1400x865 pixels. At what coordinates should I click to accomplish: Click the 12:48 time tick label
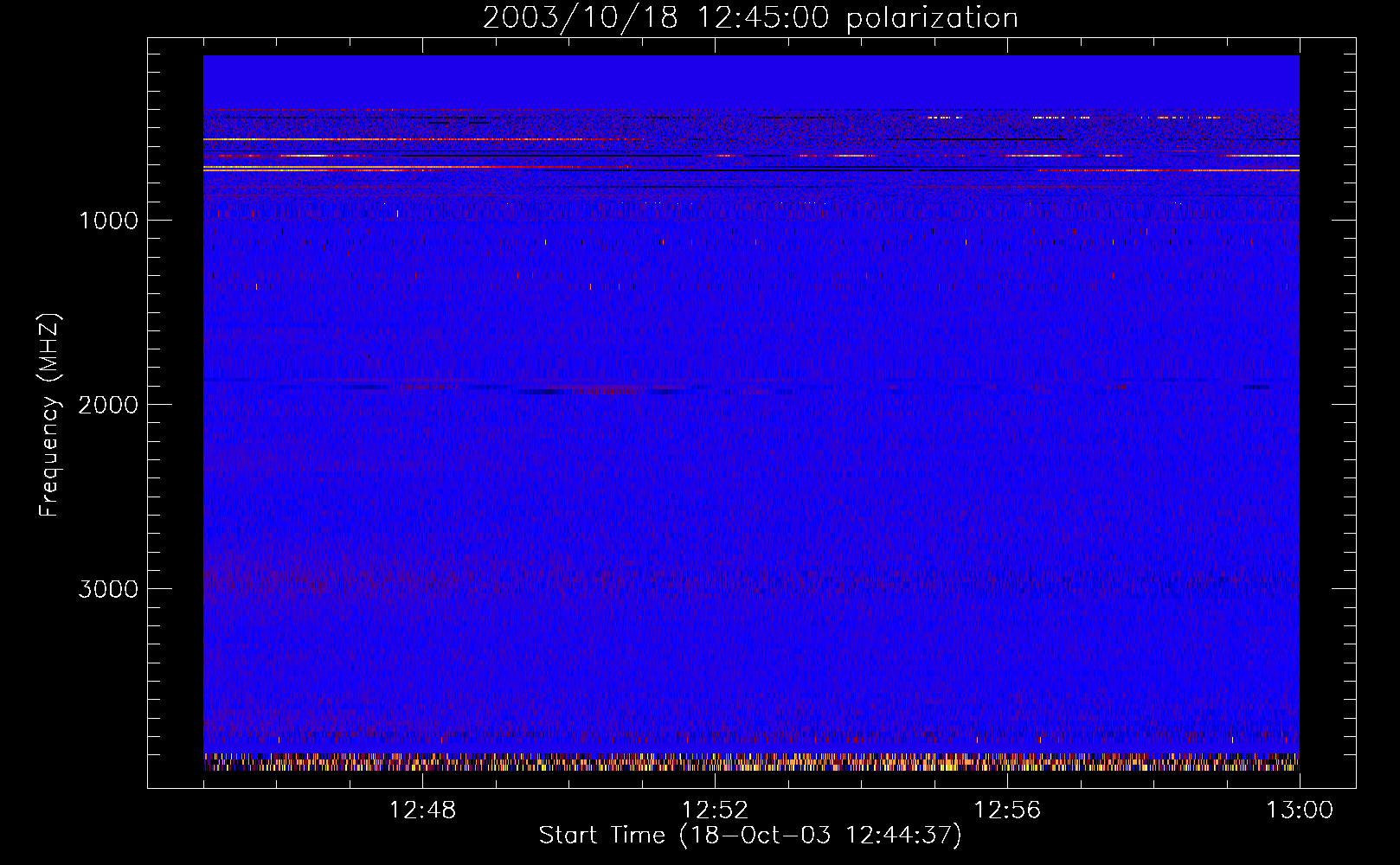[422, 811]
